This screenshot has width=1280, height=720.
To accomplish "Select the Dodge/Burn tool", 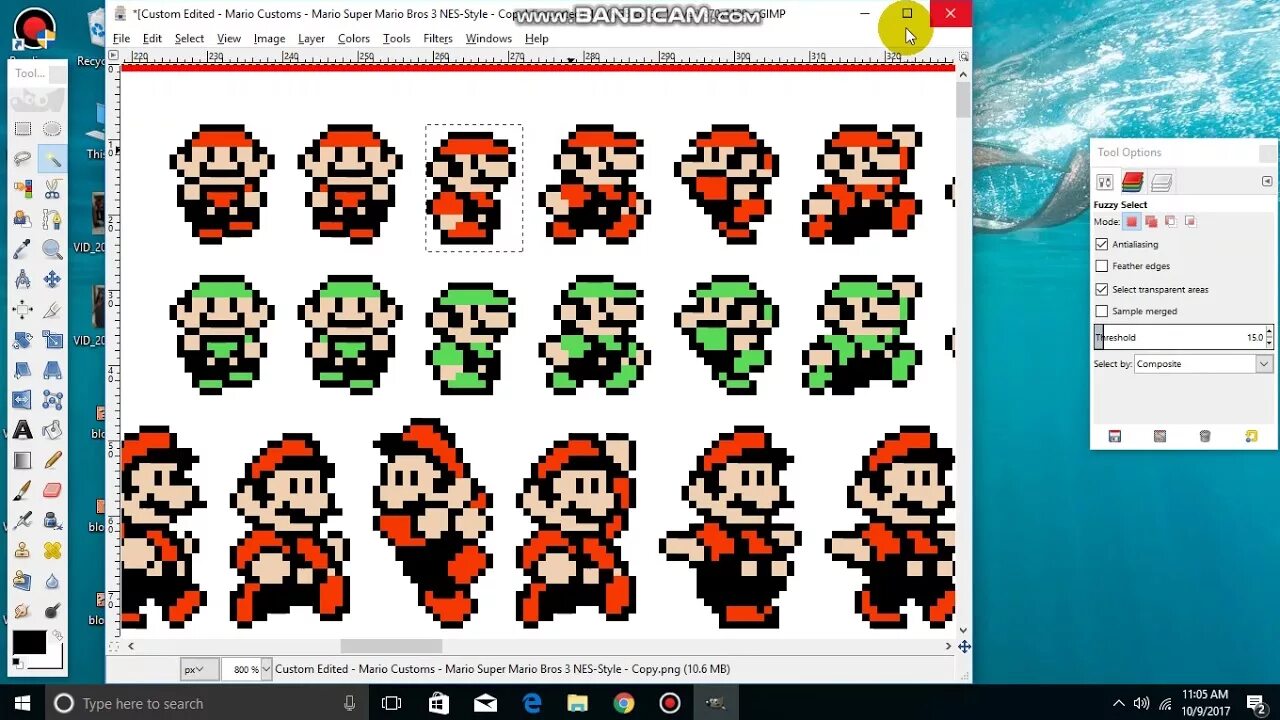I will [52, 610].
